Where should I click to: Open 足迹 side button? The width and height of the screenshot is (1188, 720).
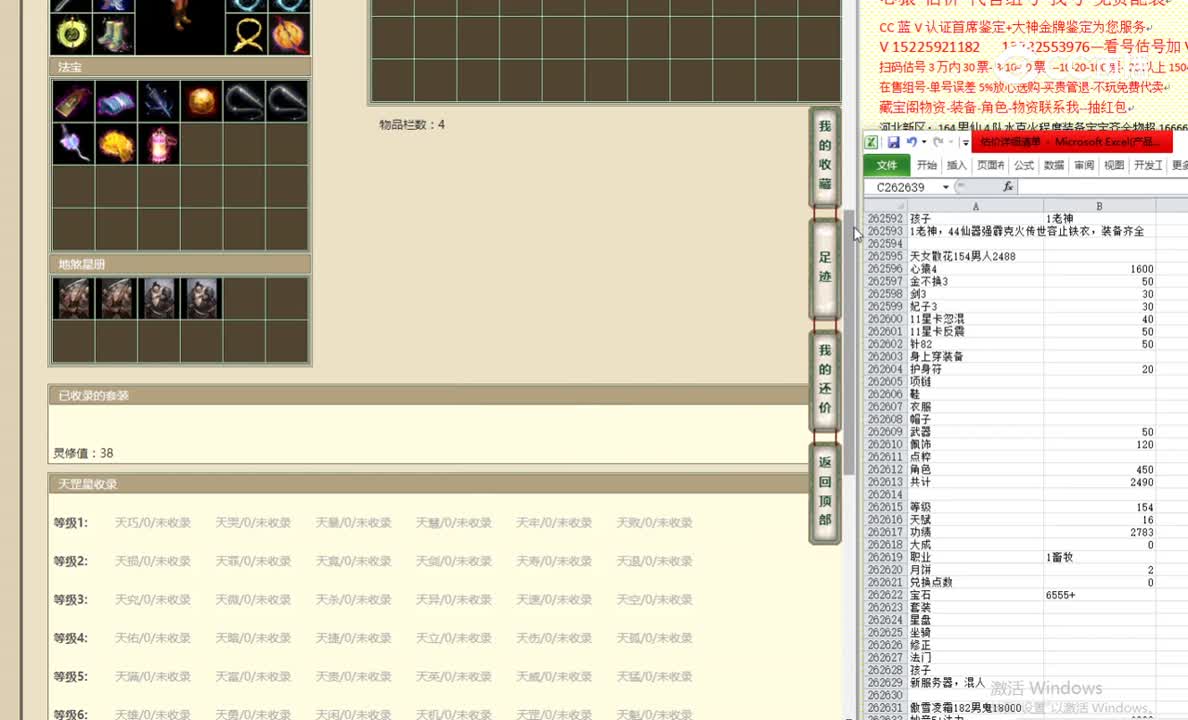click(x=825, y=267)
